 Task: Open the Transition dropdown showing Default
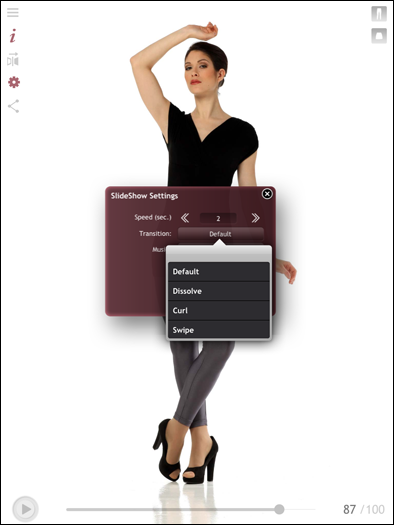(x=221, y=234)
